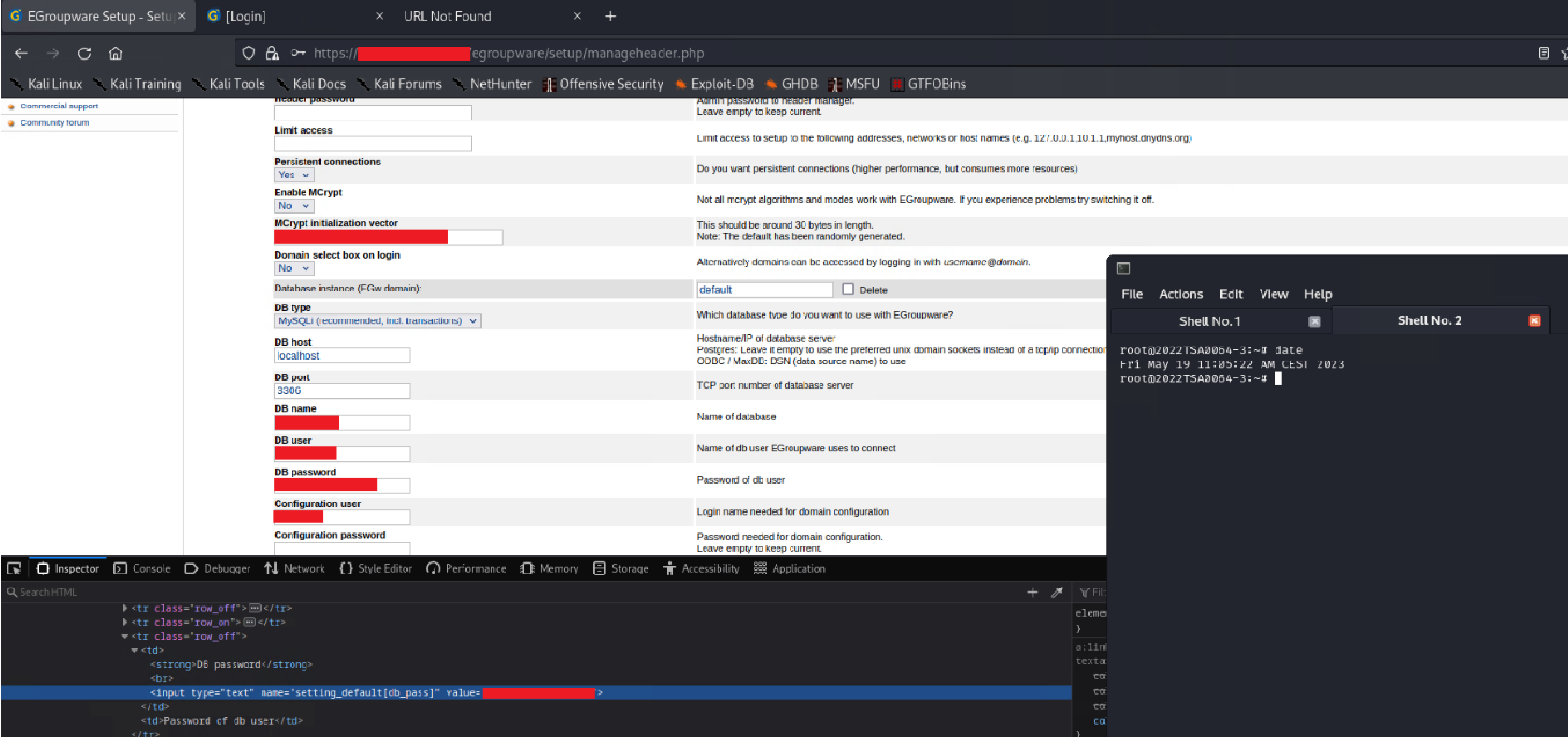Open the Exploit-DB bookmark
This screenshot has width=1568, height=737.
714,83
